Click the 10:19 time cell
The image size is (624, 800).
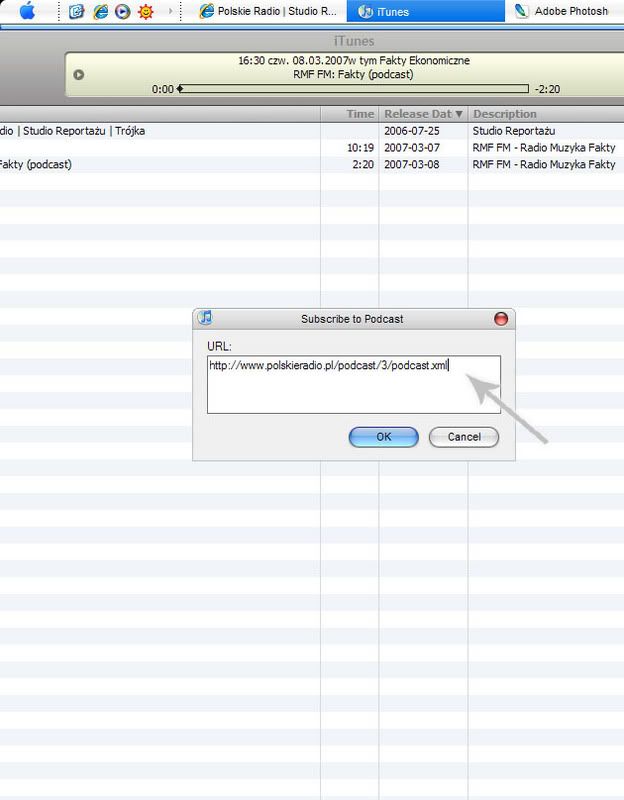click(360, 147)
